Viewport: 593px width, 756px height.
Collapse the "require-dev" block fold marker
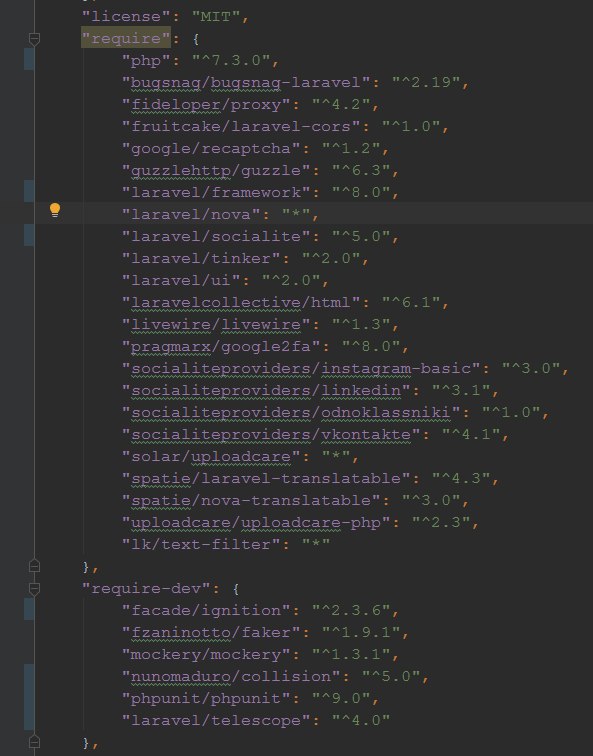34,588
